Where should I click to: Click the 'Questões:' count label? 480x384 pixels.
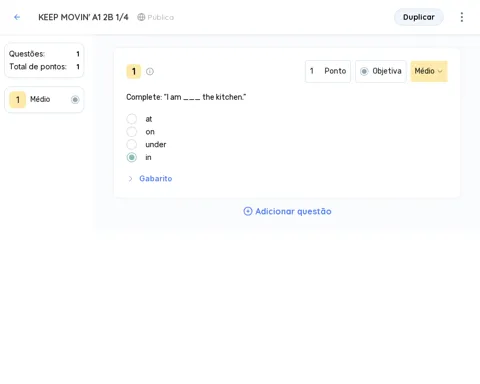tap(27, 54)
